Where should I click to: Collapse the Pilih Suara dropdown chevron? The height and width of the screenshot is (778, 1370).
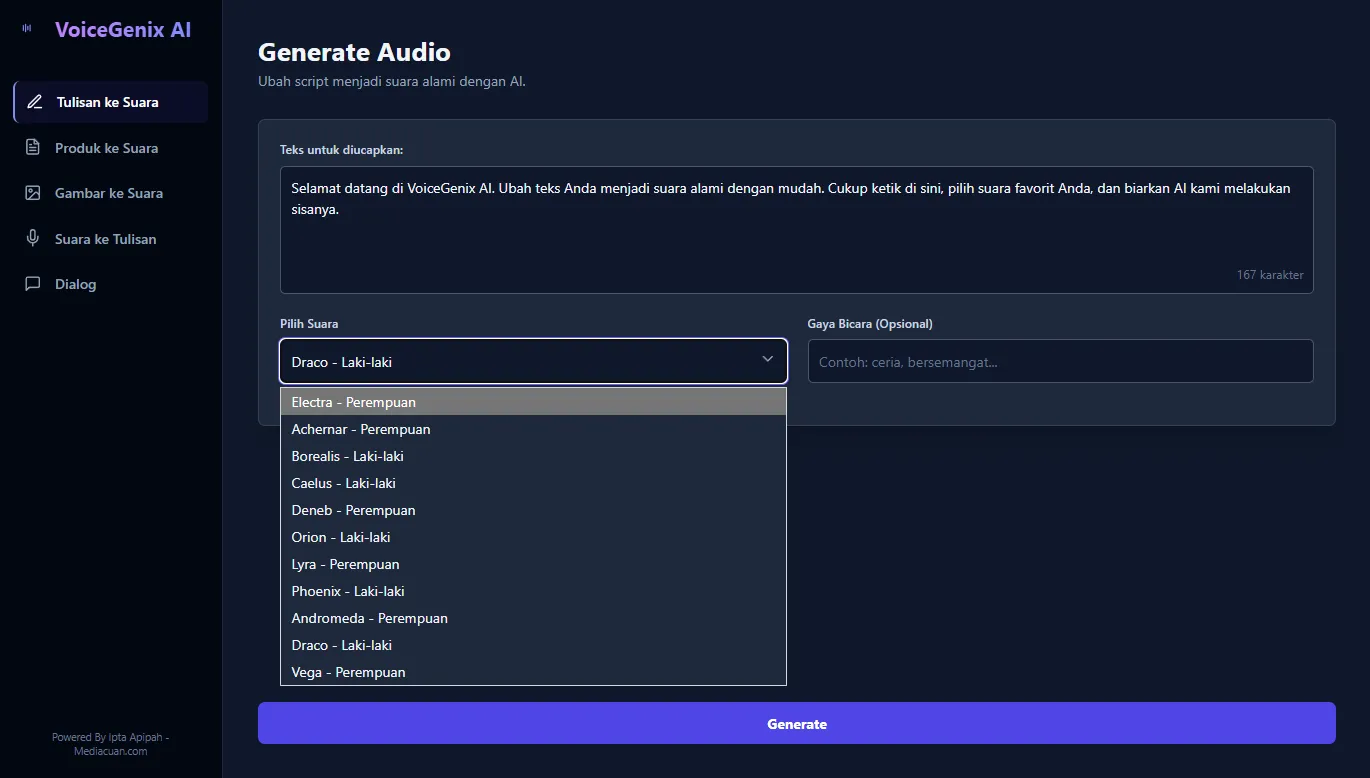[767, 360]
